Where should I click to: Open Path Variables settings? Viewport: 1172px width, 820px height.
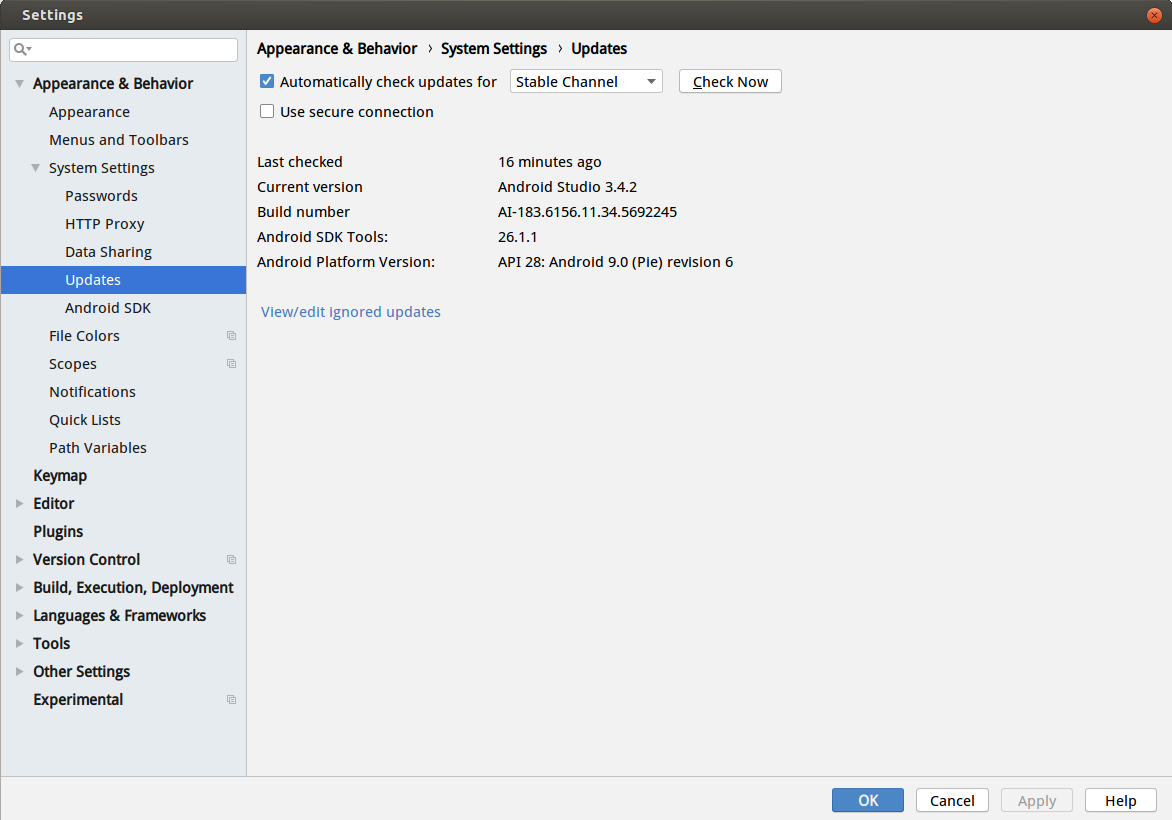(98, 448)
